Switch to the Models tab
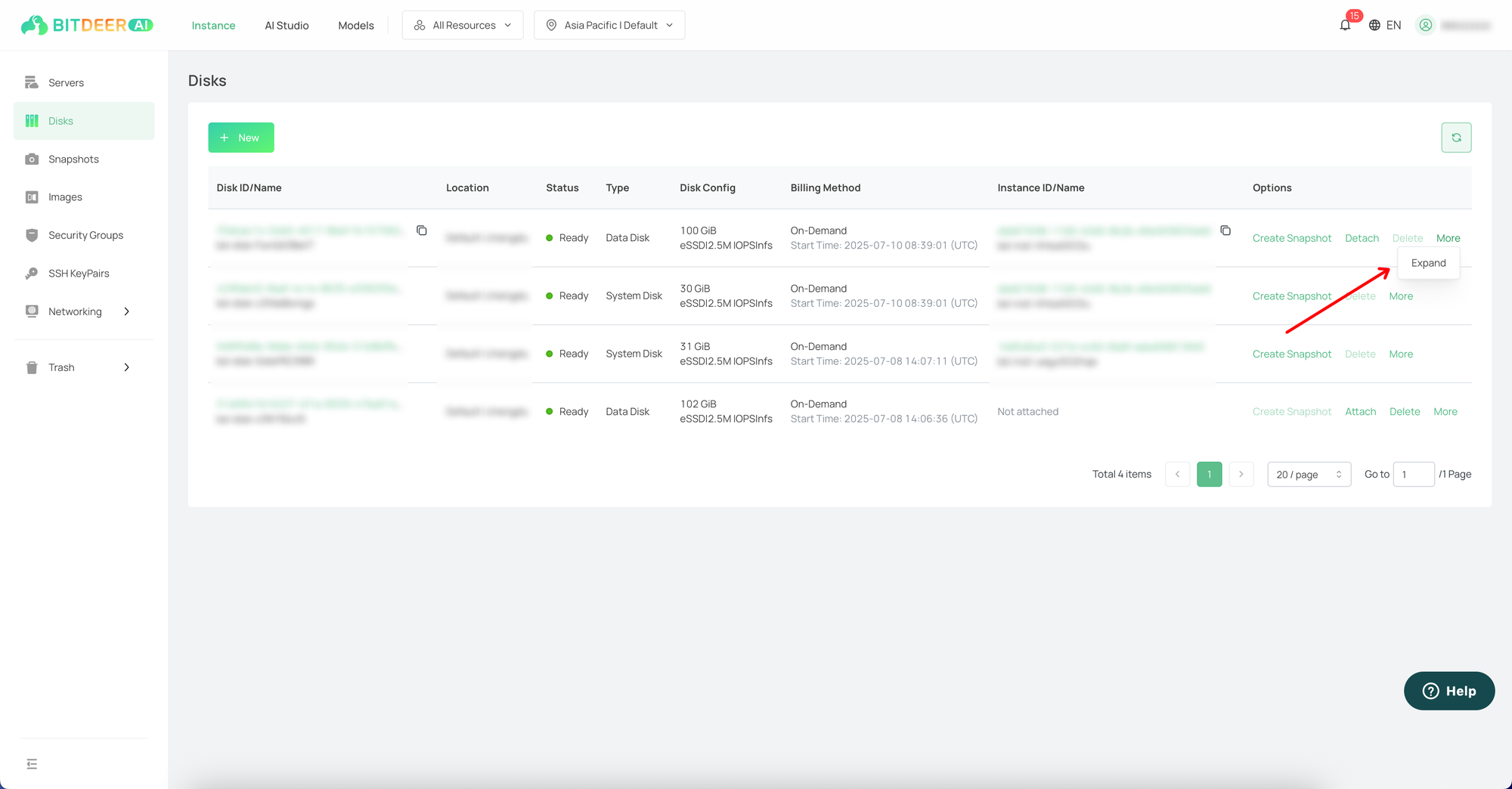1512x789 pixels. point(356,25)
